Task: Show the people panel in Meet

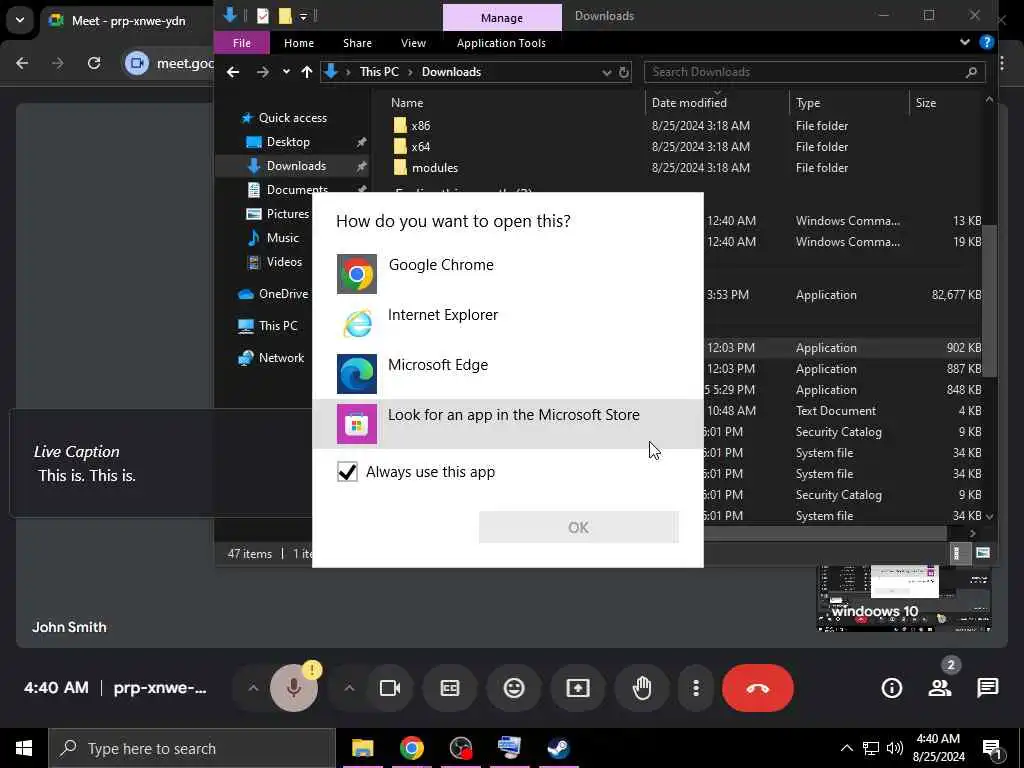Action: tap(940, 688)
